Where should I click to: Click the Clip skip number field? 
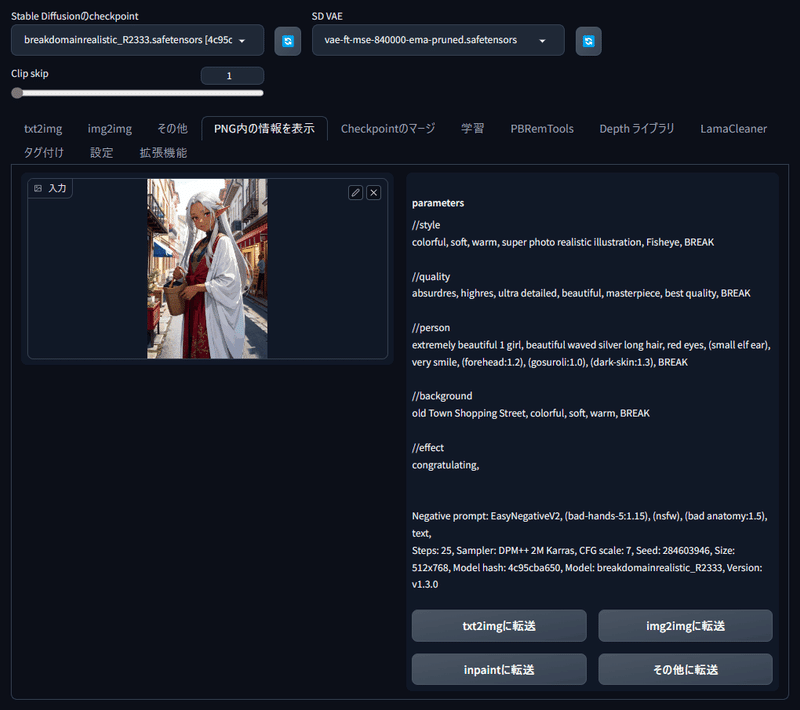232,75
